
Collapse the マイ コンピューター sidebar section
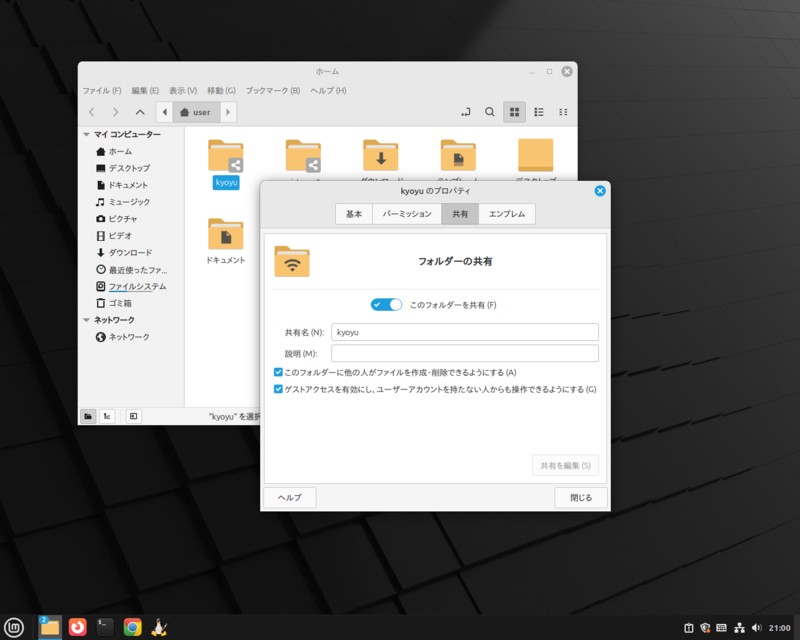[87, 134]
